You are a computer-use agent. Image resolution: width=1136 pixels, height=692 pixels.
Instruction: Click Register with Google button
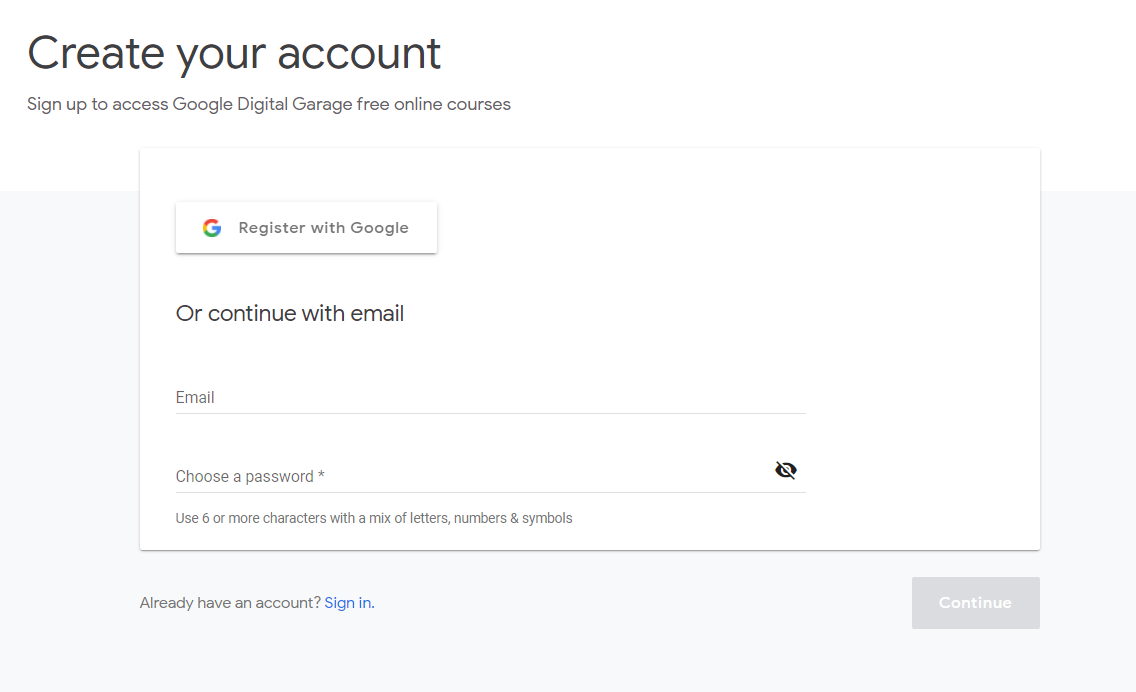pos(306,228)
